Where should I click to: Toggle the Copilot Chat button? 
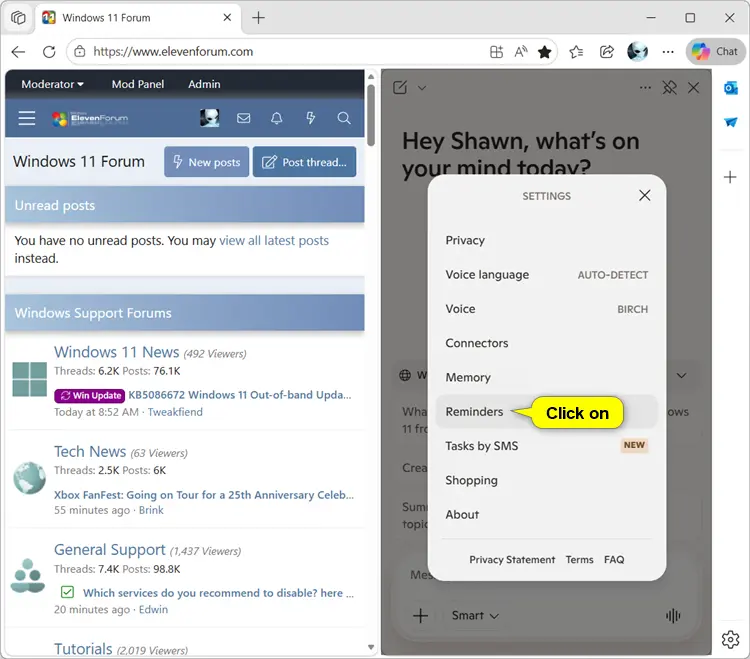[716, 52]
